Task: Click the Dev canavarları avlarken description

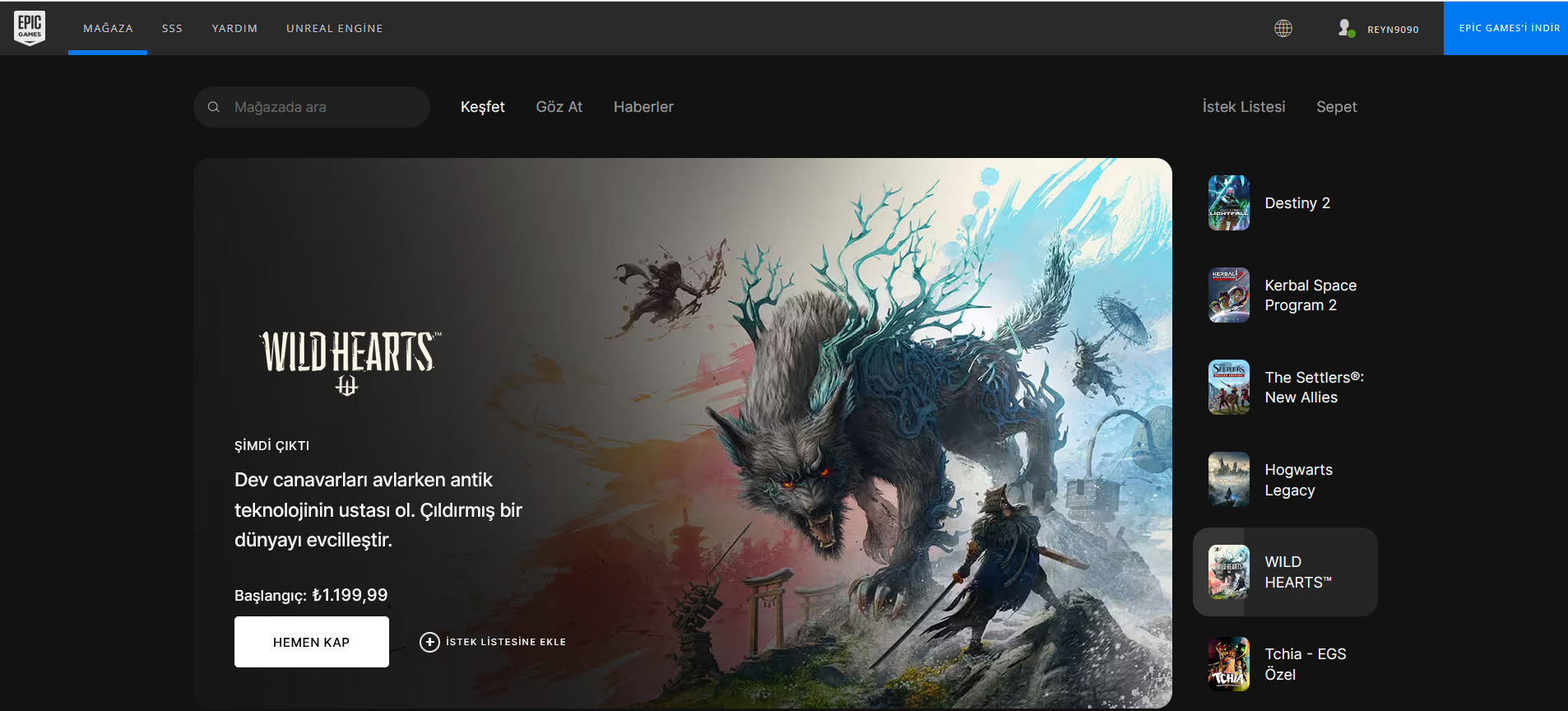Action: (x=378, y=510)
